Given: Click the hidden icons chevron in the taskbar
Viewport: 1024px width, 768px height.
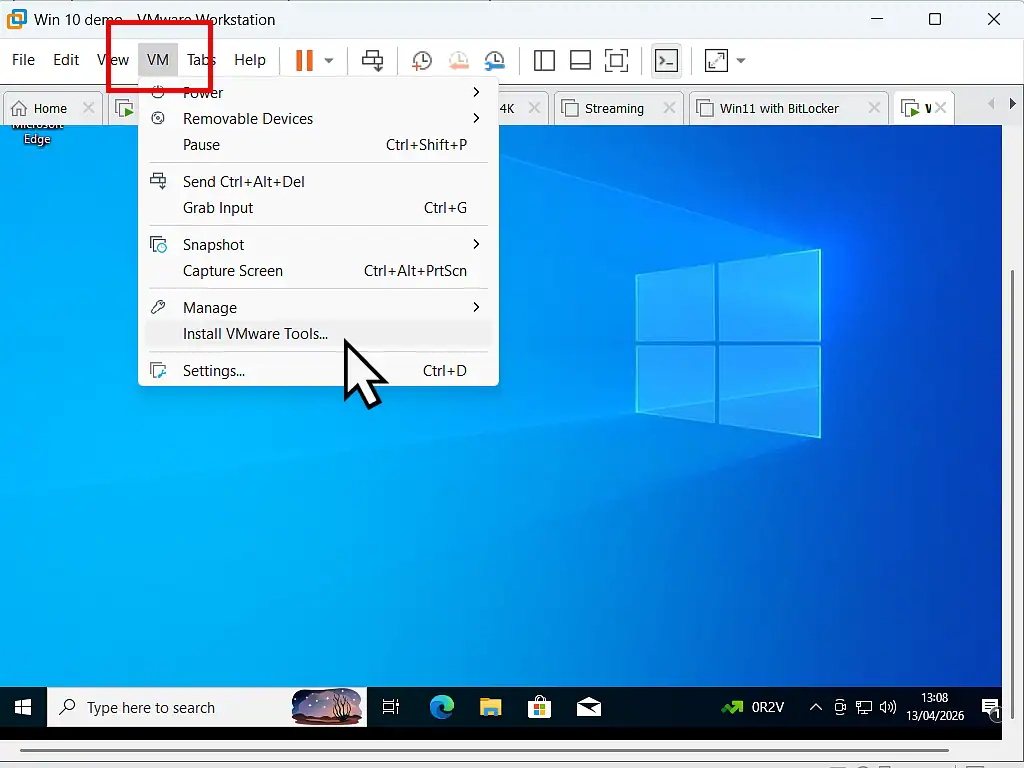Looking at the screenshot, I should (817, 707).
